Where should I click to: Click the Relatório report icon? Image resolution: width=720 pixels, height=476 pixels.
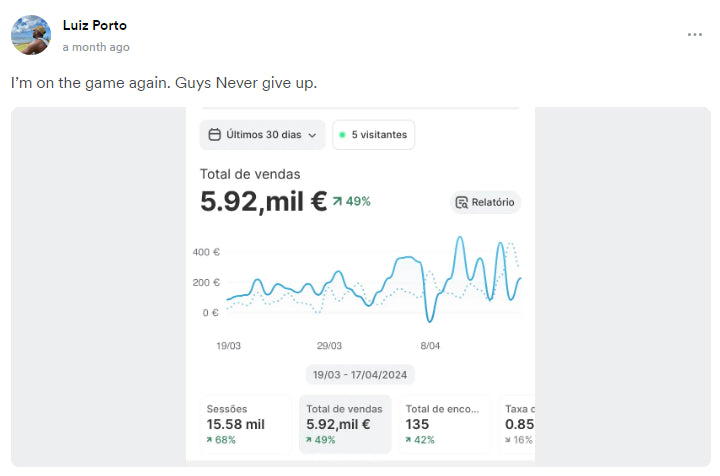coord(462,202)
